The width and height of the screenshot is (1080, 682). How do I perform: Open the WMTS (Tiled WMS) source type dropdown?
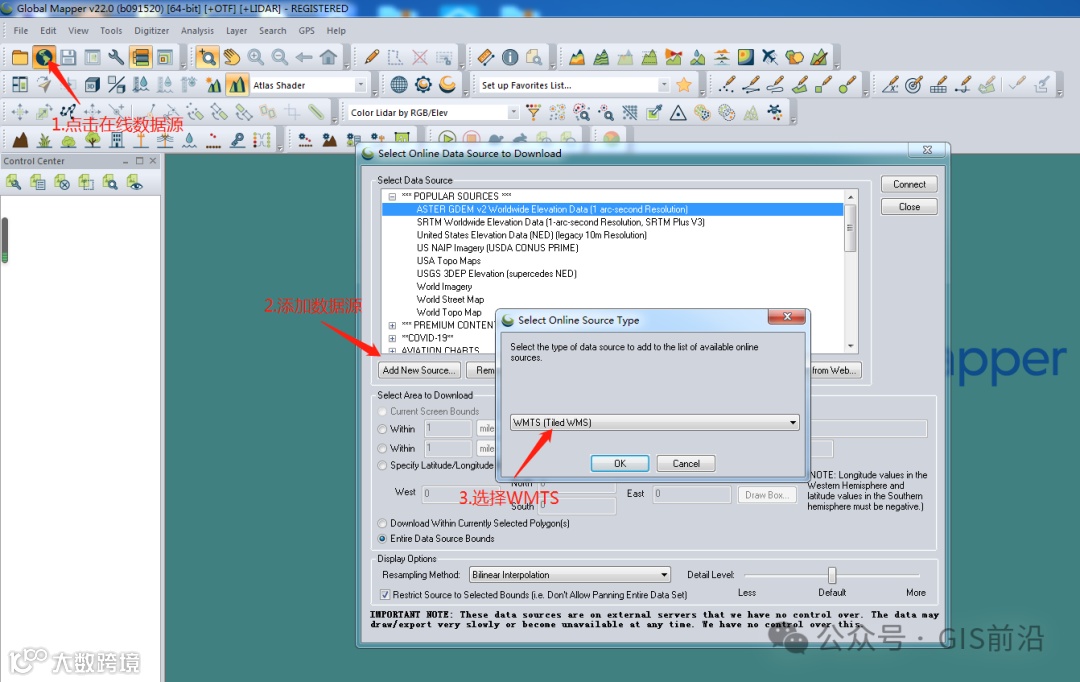pos(654,422)
